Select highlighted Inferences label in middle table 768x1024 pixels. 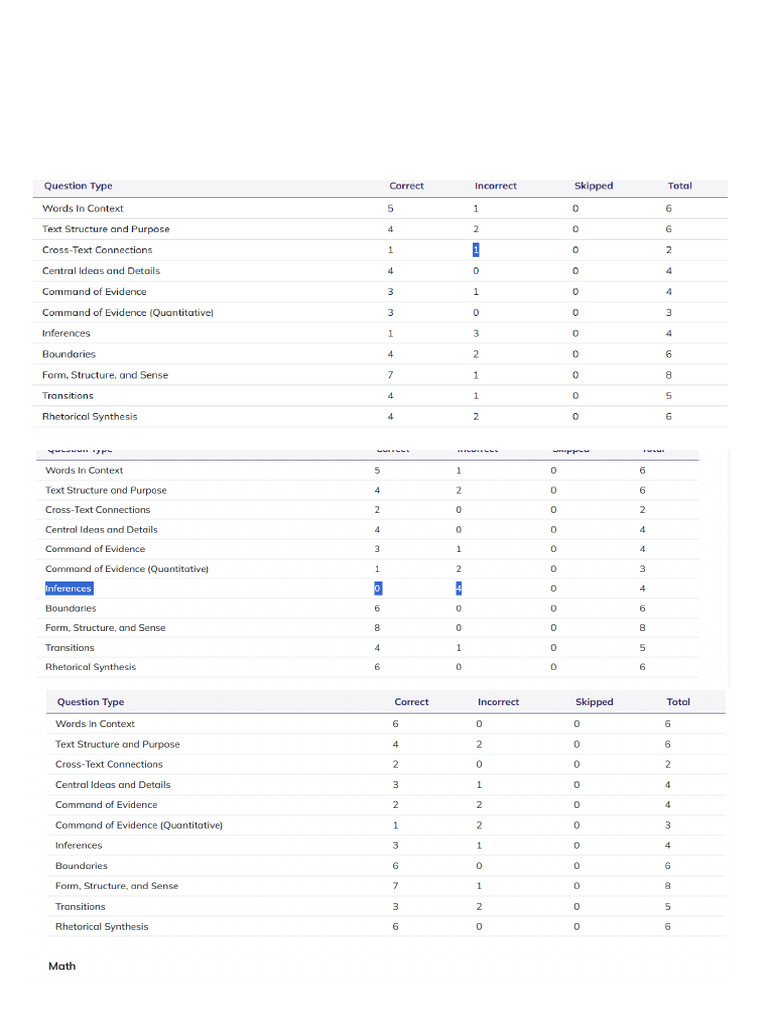69,588
